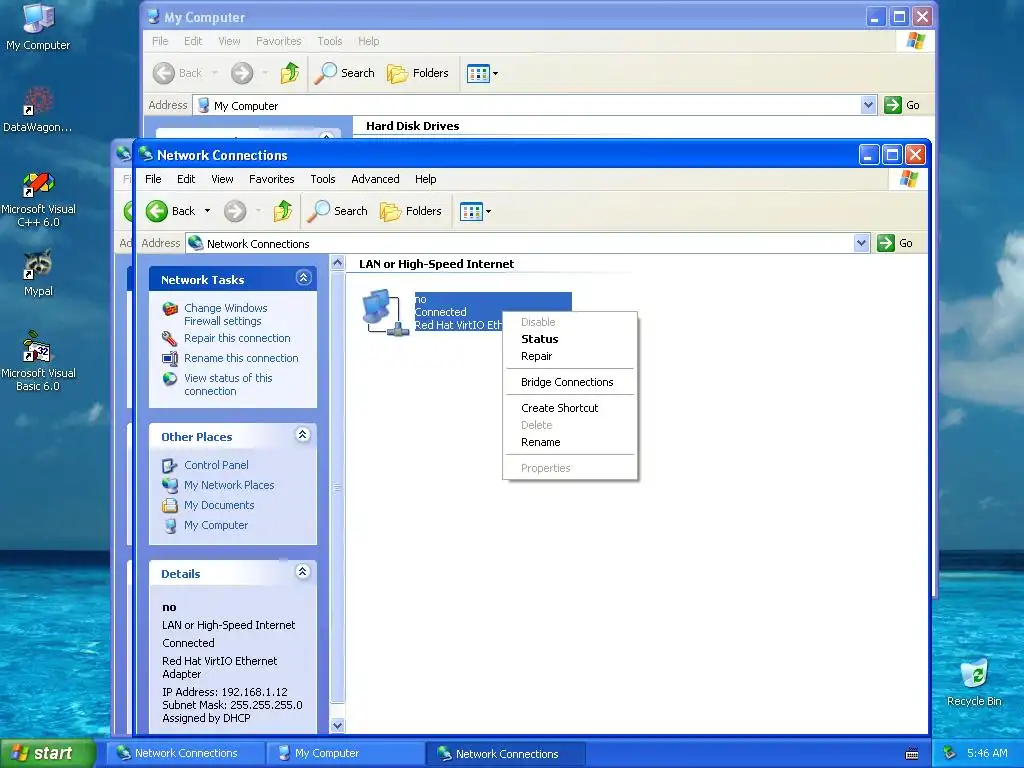This screenshot has width=1024, height=768.
Task: Switch to My Computer taskbar button
Action: [x=344, y=754]
